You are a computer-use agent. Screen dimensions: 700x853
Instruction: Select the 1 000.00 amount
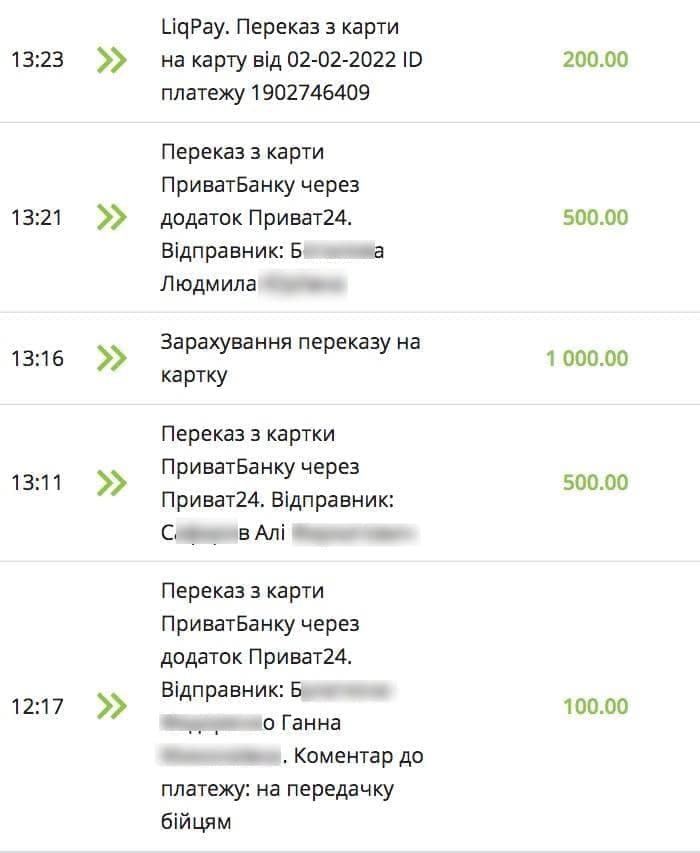click(587, 358)
